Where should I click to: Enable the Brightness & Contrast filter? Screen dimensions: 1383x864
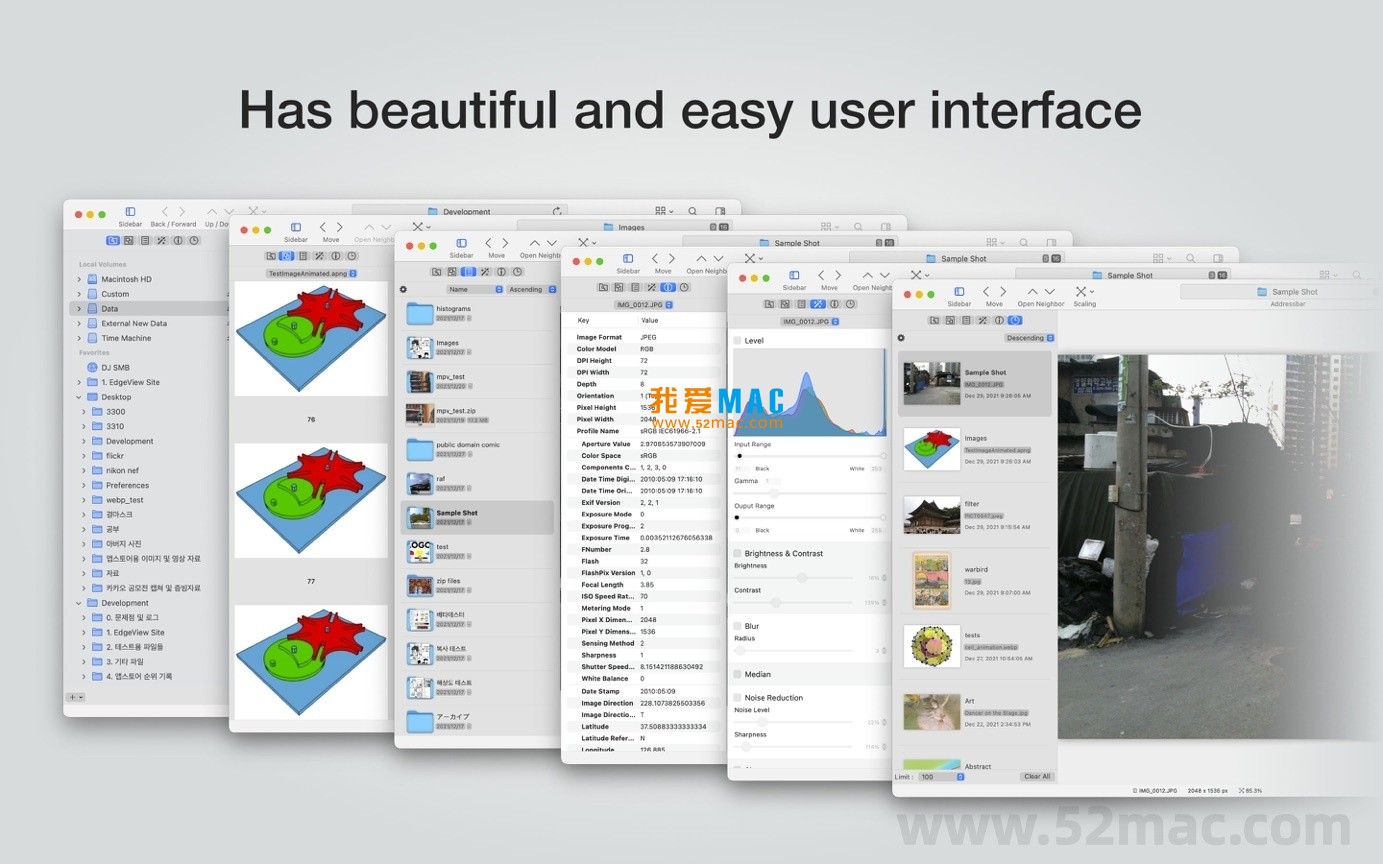[737, 553]
